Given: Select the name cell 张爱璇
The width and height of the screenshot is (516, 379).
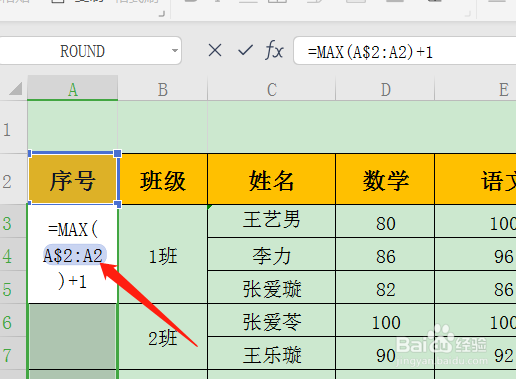Looking at the screenshot, I should tap(271, 287).
